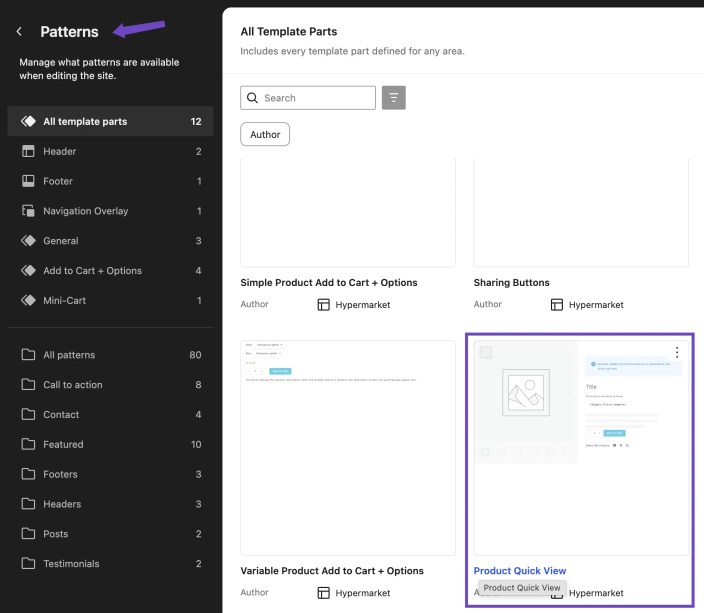Open the All patterns folder

pos(110,355)
